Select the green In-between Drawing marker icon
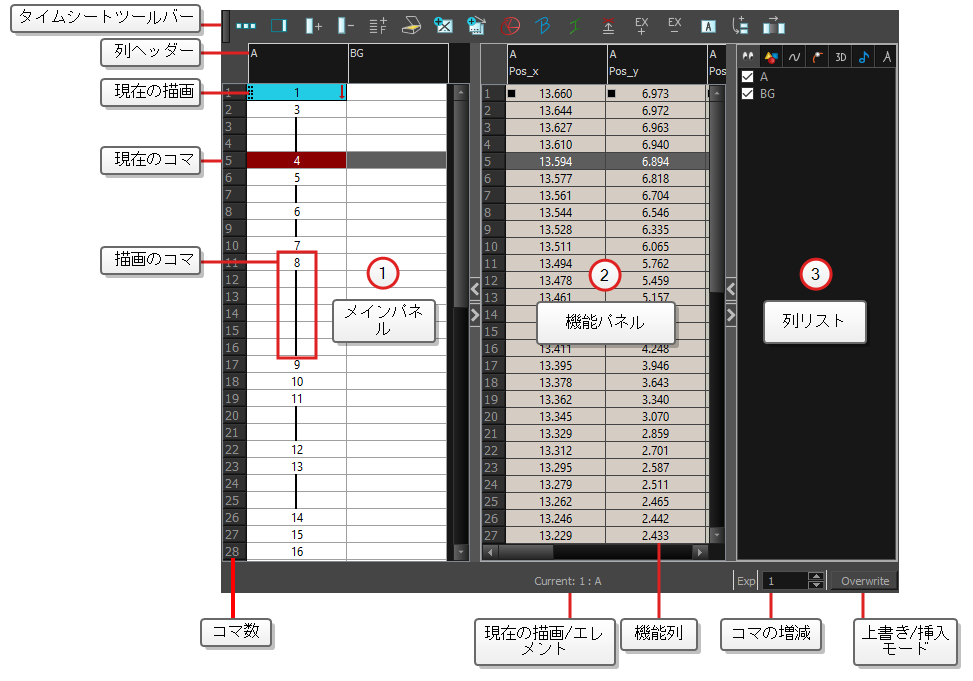 575,26
